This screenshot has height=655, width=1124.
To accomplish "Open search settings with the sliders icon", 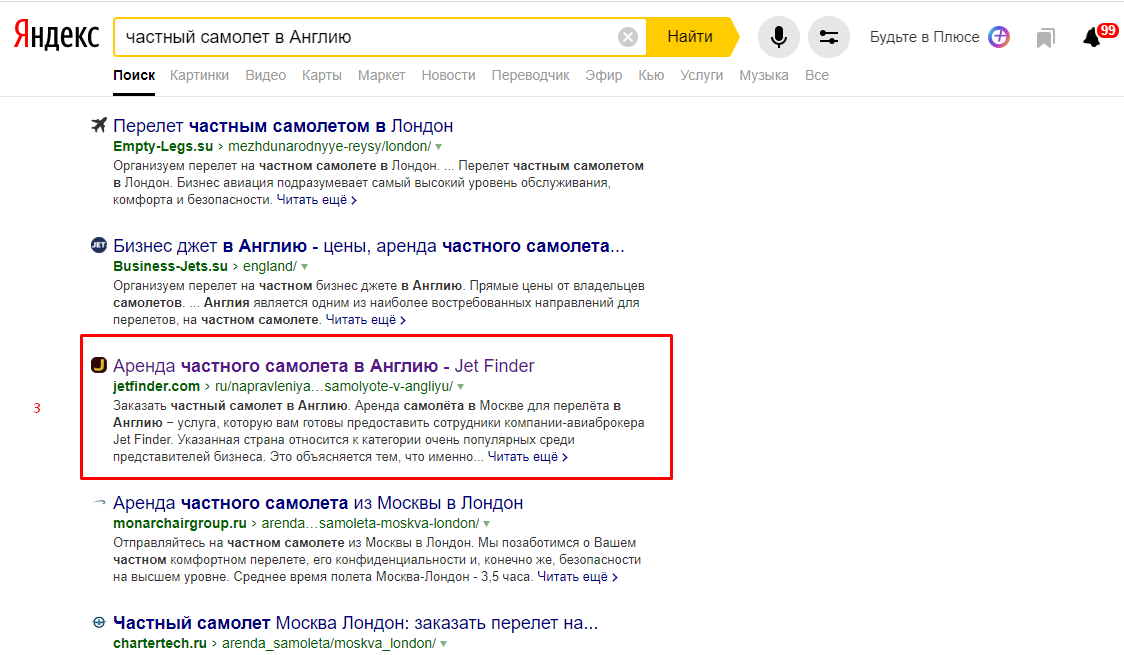I will click(829, 37).
